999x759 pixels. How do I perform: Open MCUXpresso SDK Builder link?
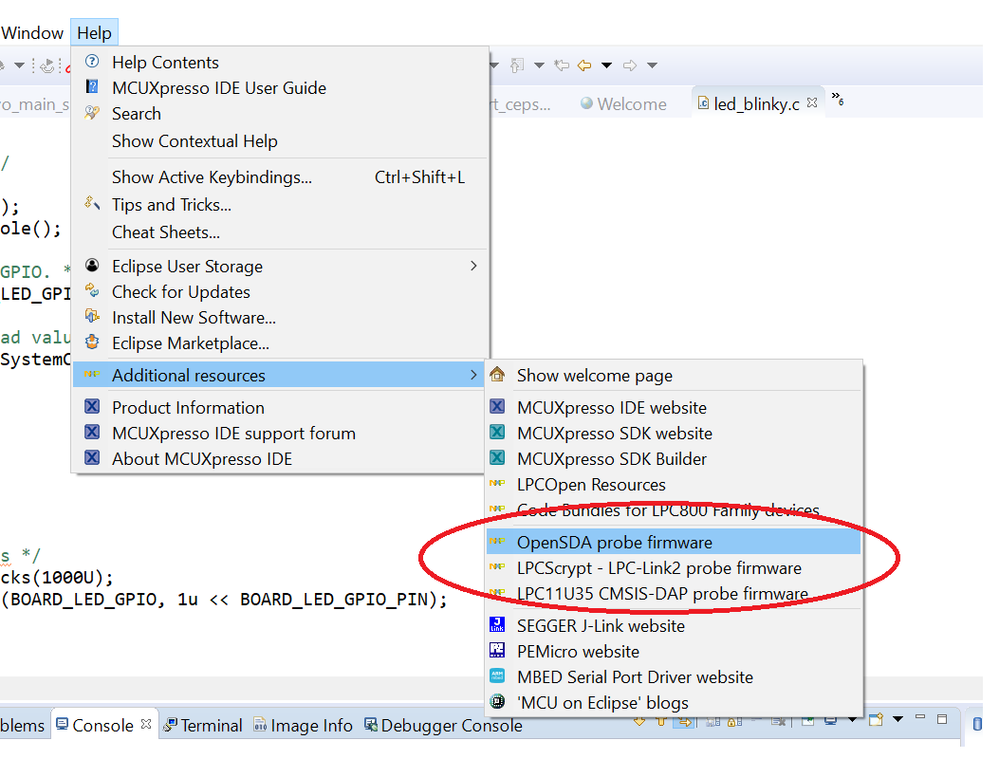[611, 459]
